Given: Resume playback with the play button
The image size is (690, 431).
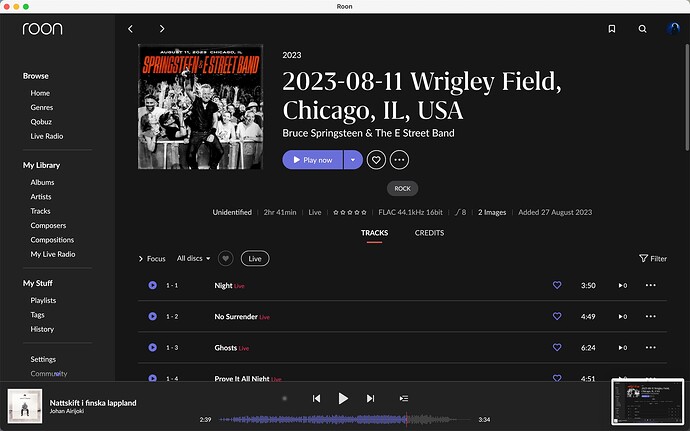Looking at the screenshot, I should pos(343,398).
